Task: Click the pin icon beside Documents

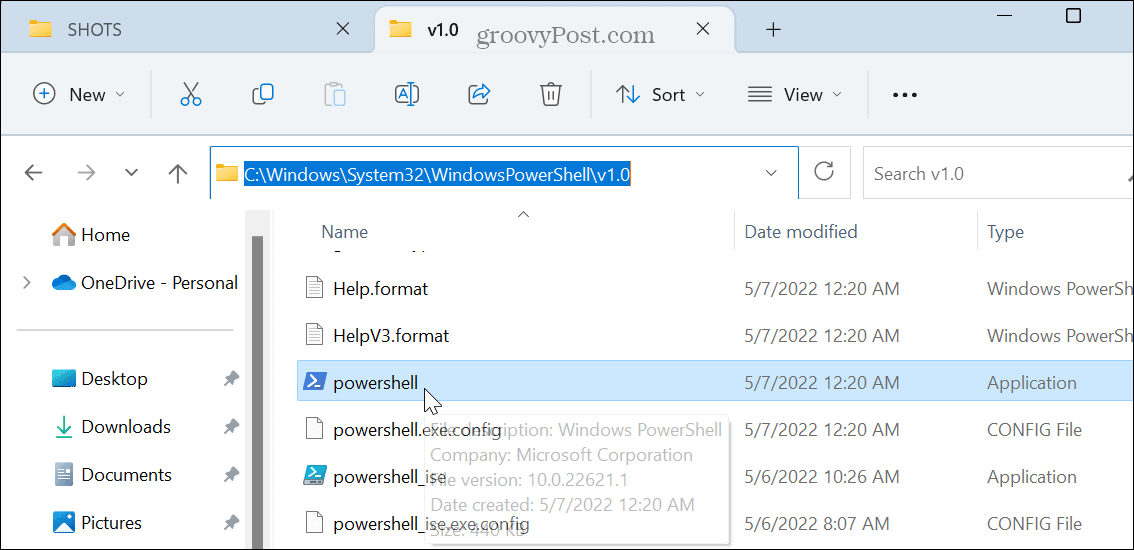Action: (231, 475)
